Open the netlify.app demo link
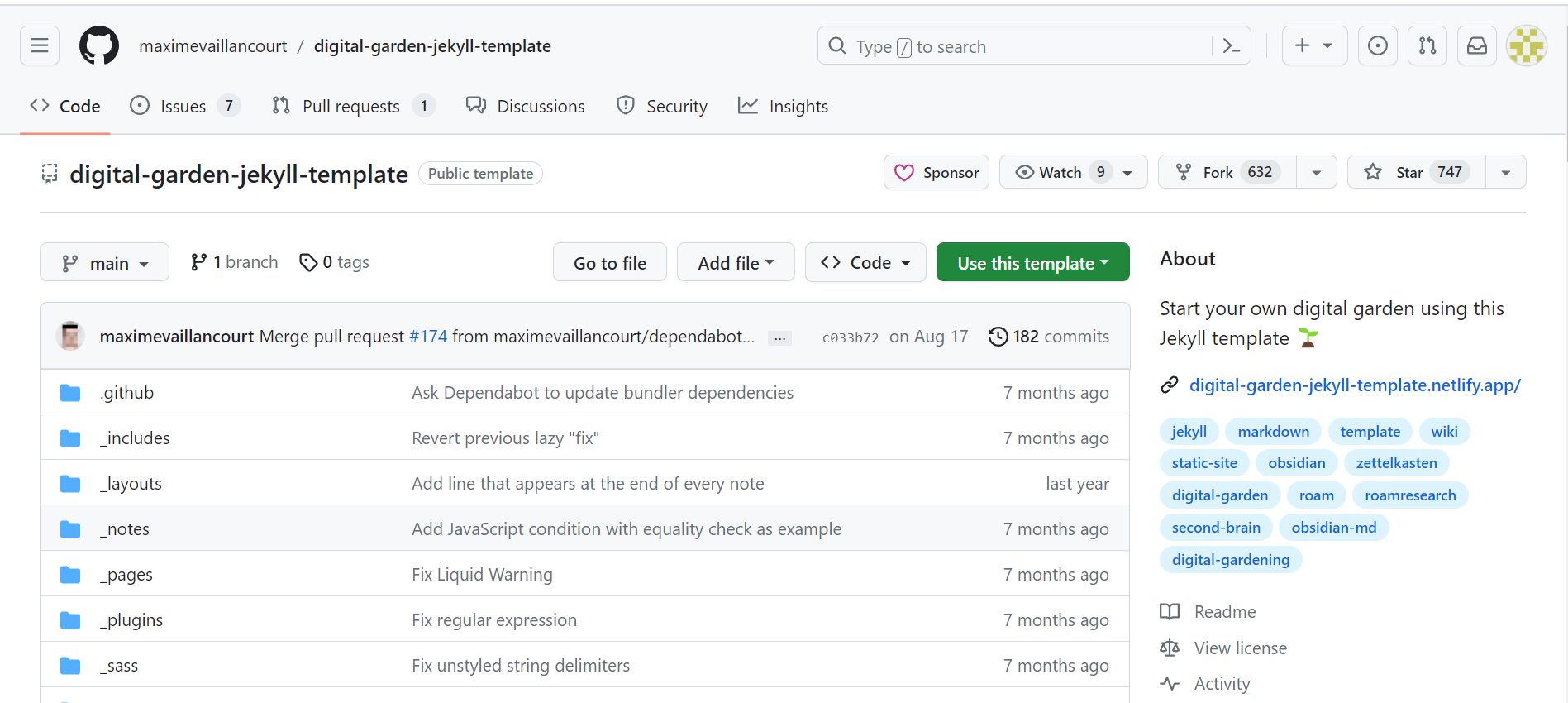 (x=1355, y=385)
